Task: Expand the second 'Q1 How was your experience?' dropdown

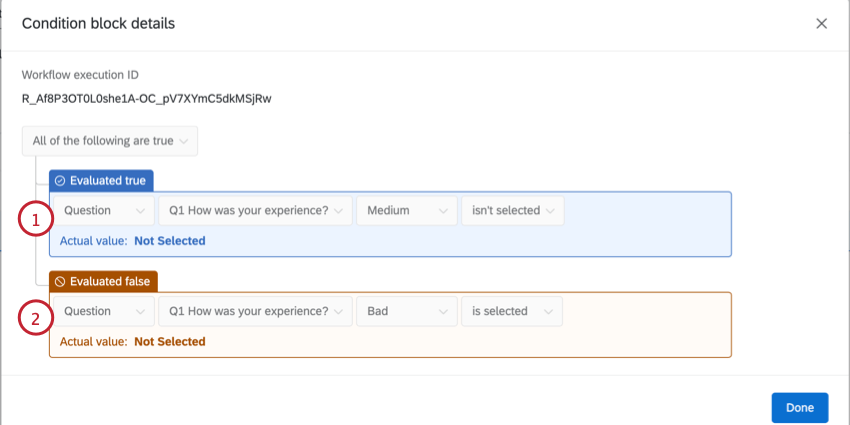Action: (x=255, y=311)
